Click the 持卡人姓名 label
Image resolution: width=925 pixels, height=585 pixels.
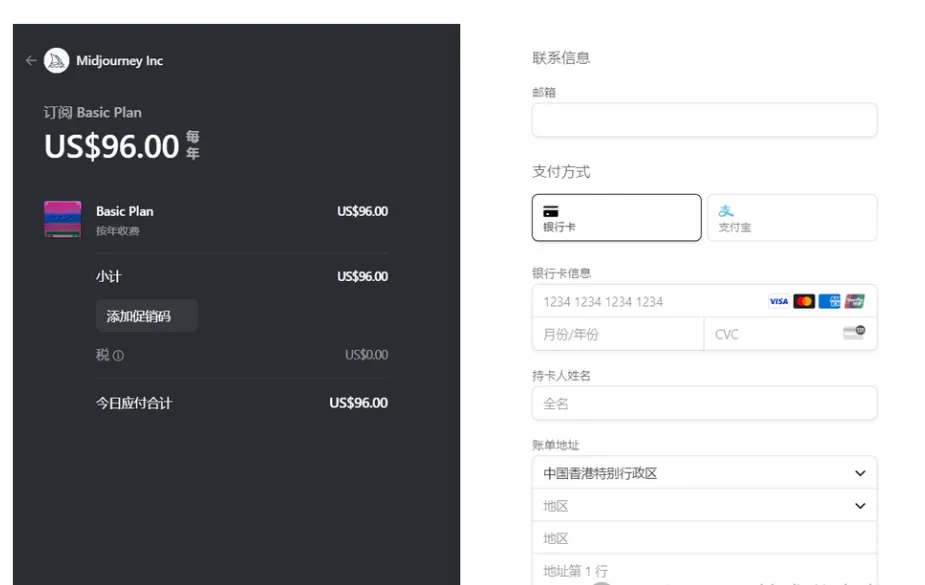561,376
